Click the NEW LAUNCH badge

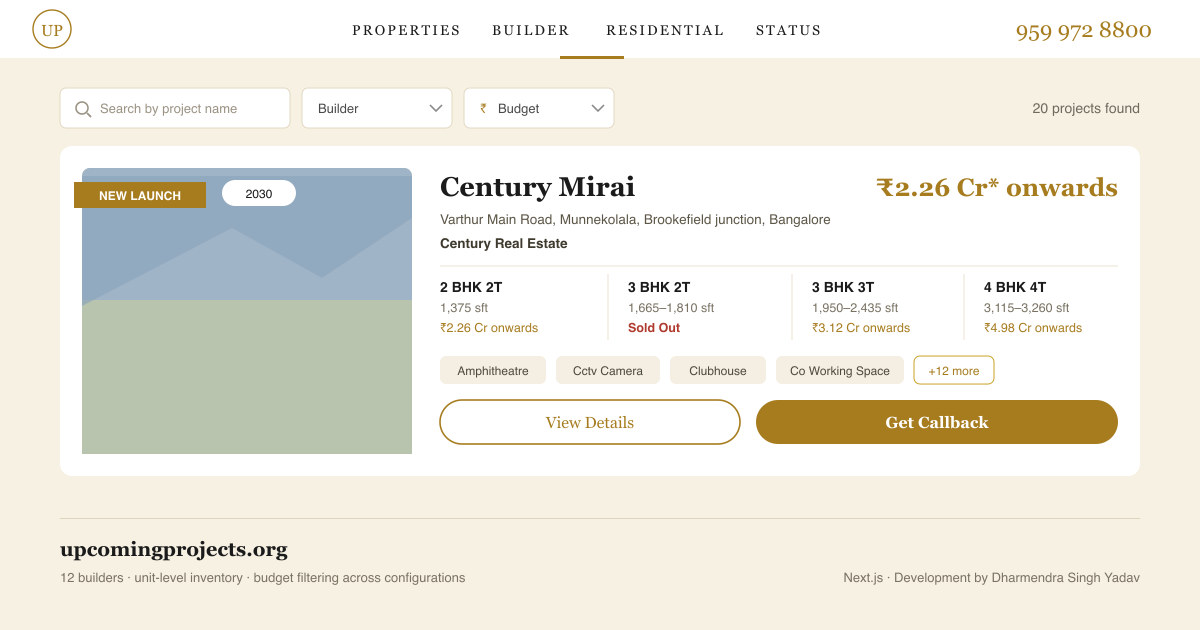(140, 195)
